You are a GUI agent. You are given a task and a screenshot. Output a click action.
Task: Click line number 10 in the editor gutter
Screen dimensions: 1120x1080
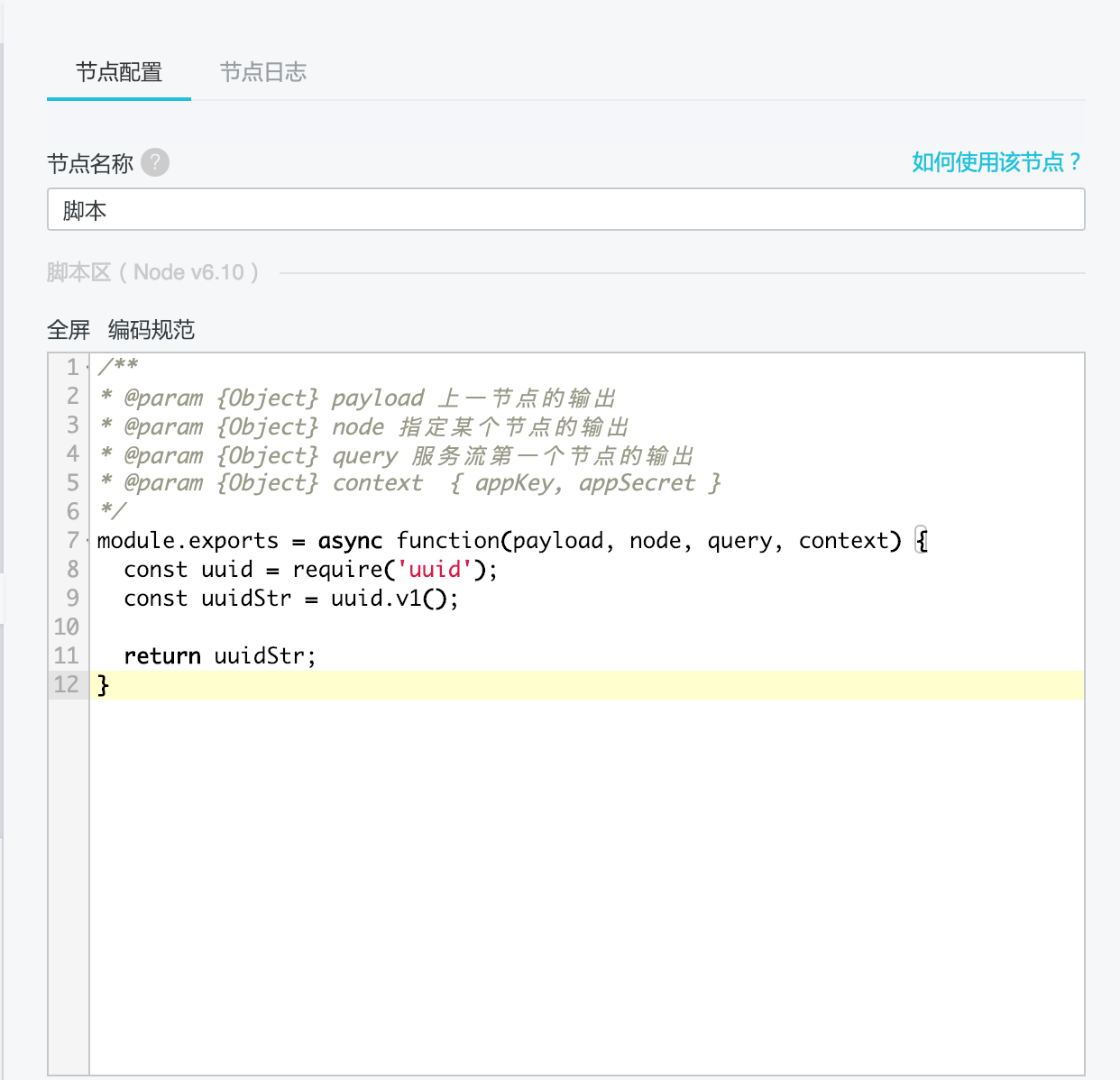(x=67, y=627)
